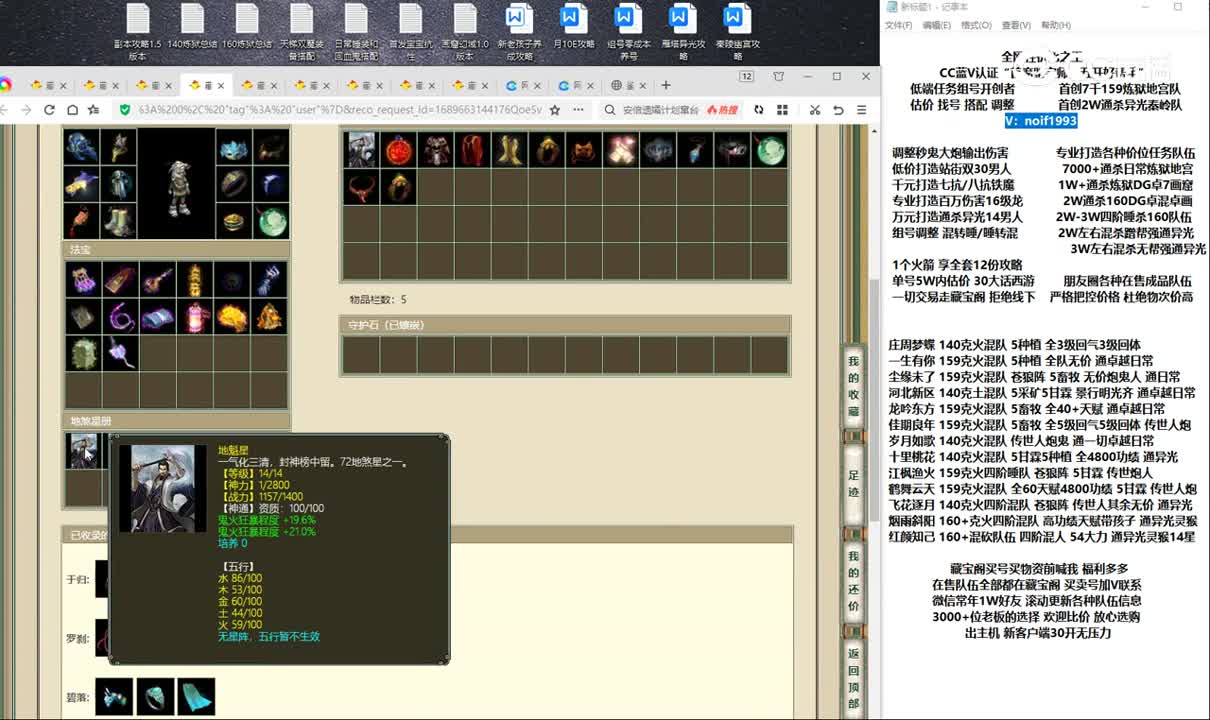The width and height of the screenshot is (1210, 720).
Task: Click 法宝 section header
Action: [177, 249]
